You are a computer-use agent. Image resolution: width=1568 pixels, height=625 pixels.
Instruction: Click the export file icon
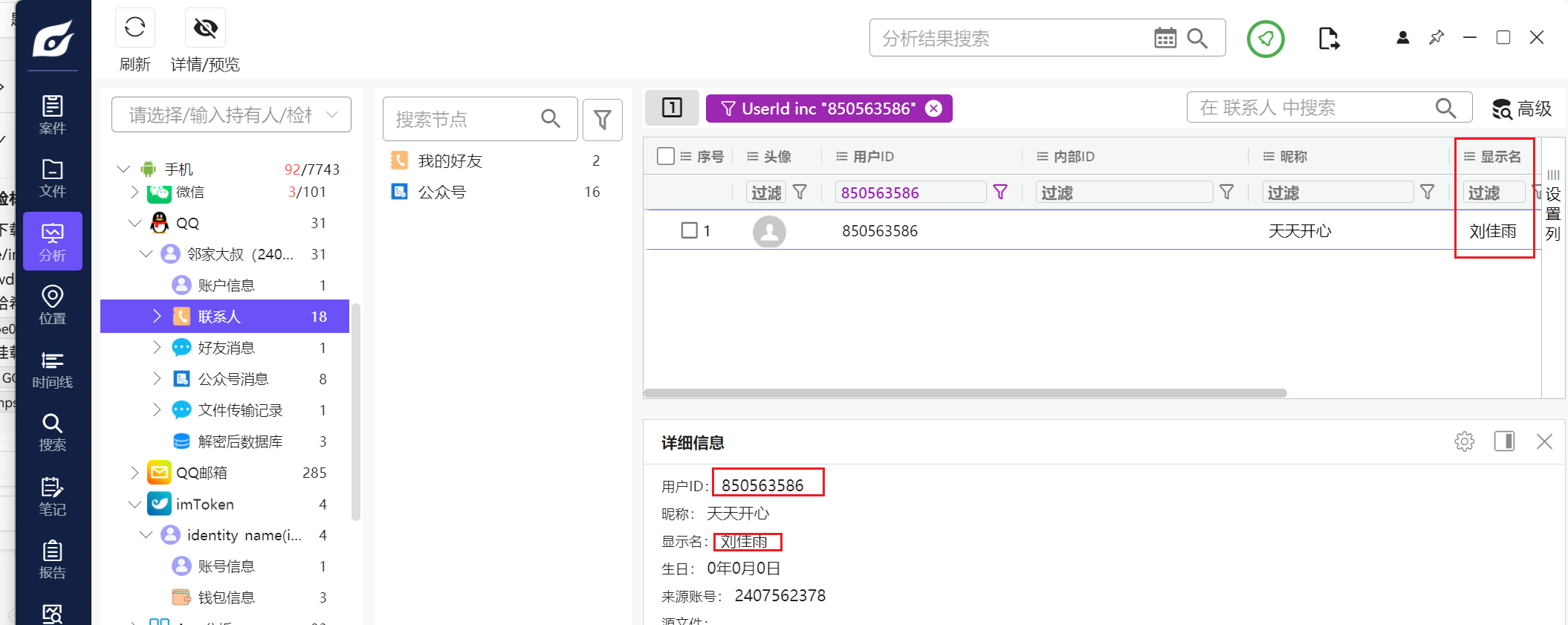[x=1328, y=38]
